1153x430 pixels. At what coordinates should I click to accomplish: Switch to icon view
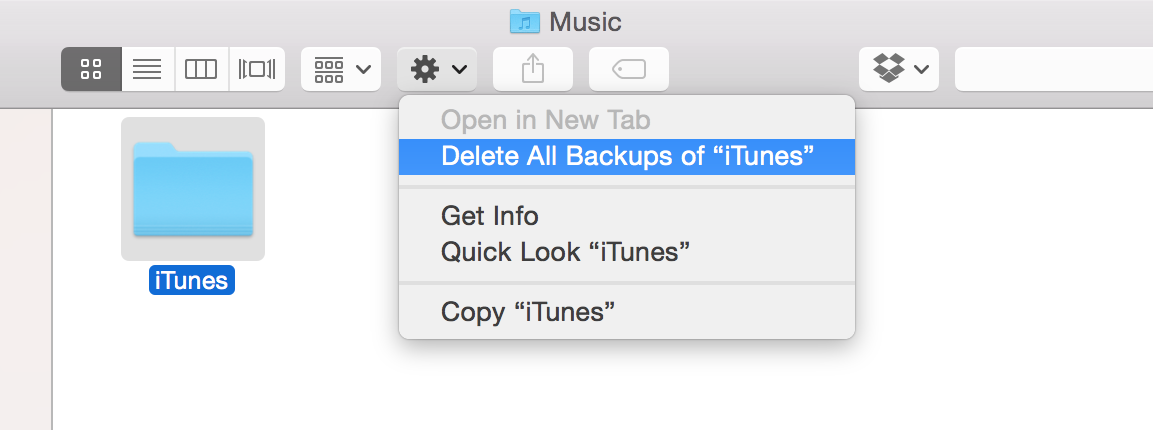[91, 69]
